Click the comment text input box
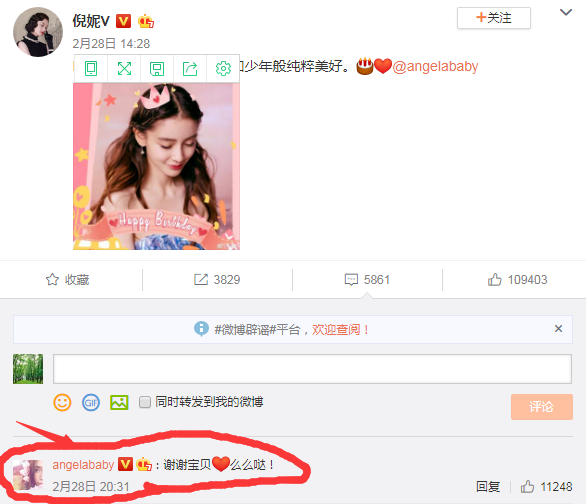The height and width of the screenshot is (504, 586). [x=312, y=369]
